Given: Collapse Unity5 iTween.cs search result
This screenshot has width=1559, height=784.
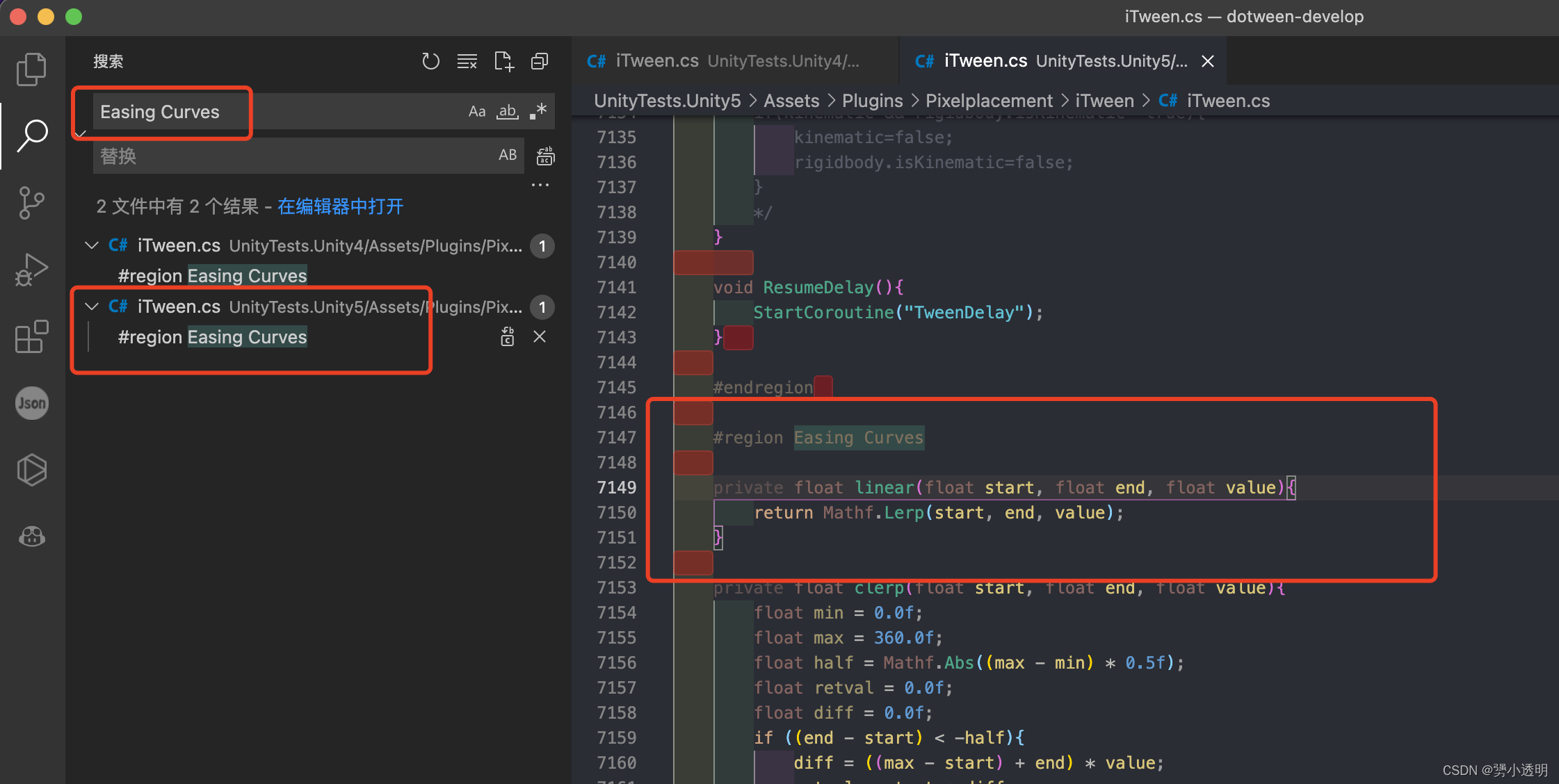Looking at the screenshot, I should click(x=91, y=307).
